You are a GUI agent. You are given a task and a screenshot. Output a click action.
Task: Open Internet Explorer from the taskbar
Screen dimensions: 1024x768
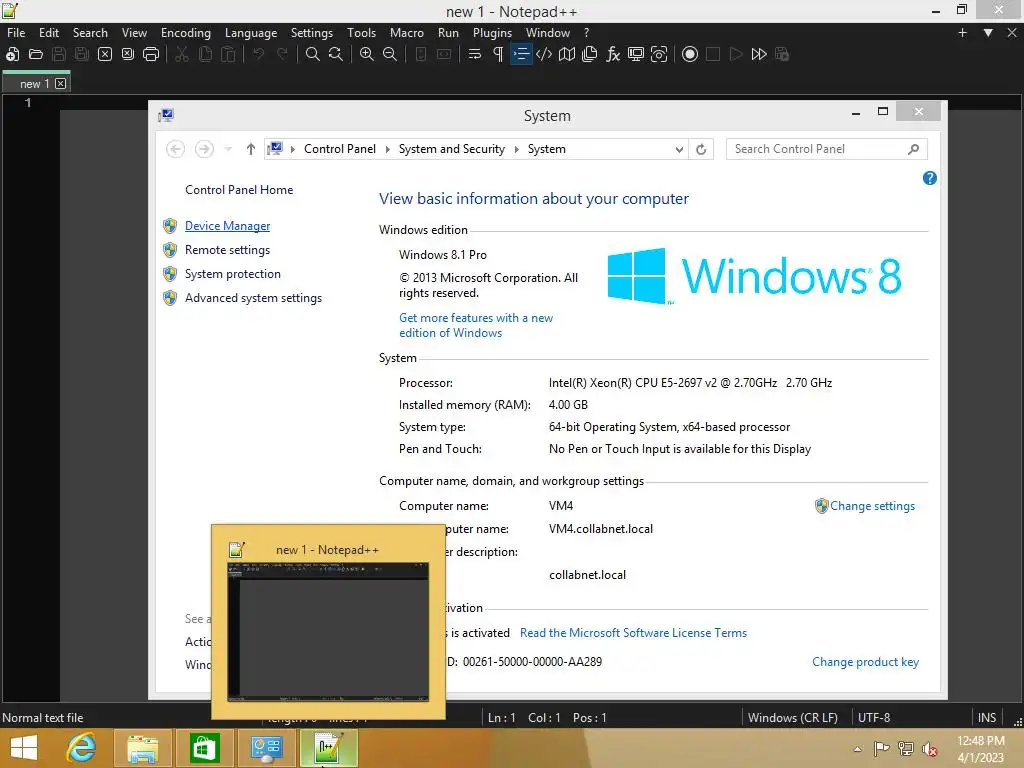(x=82, y=748)
